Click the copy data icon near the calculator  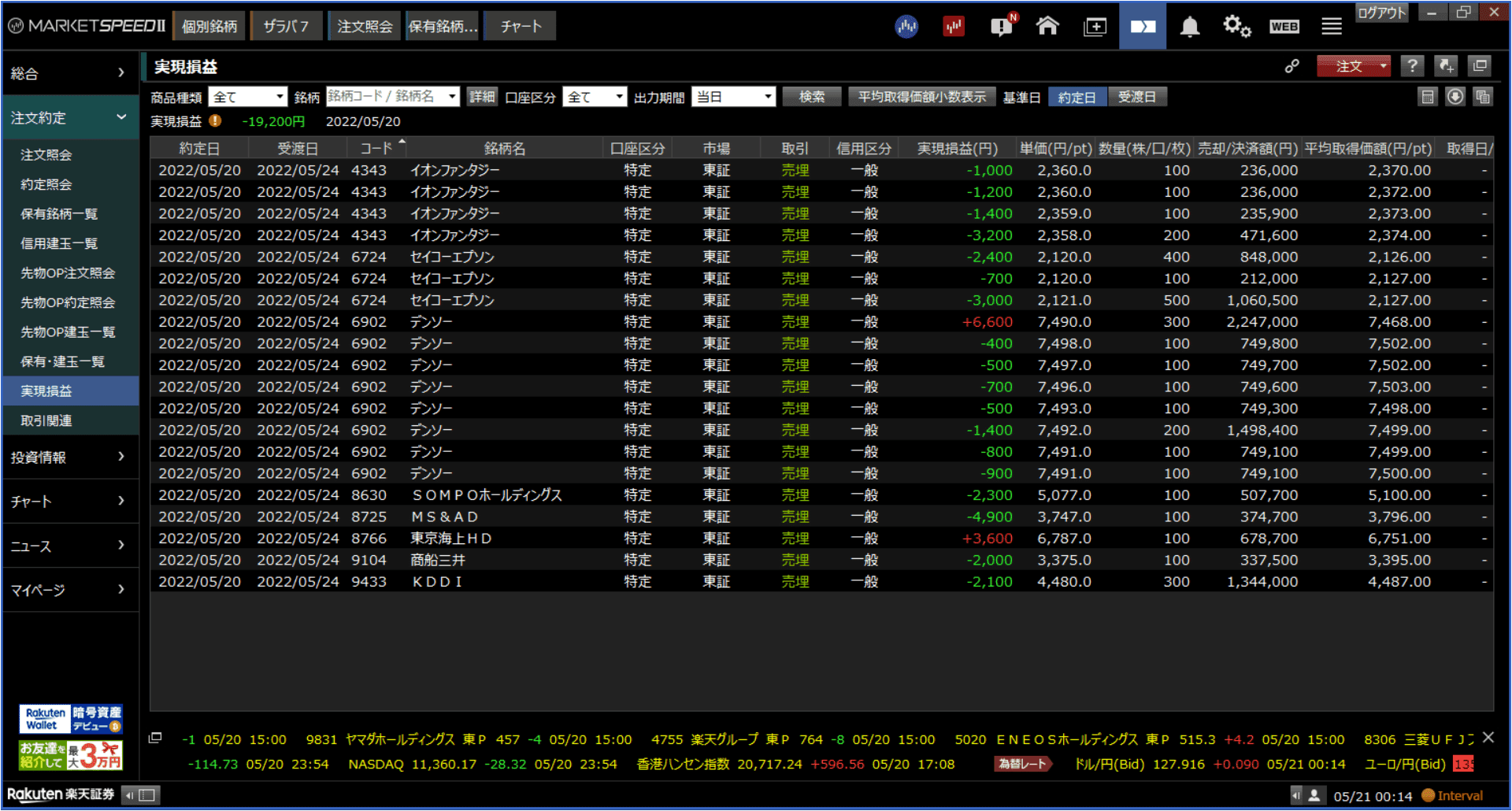point(1483,97)
